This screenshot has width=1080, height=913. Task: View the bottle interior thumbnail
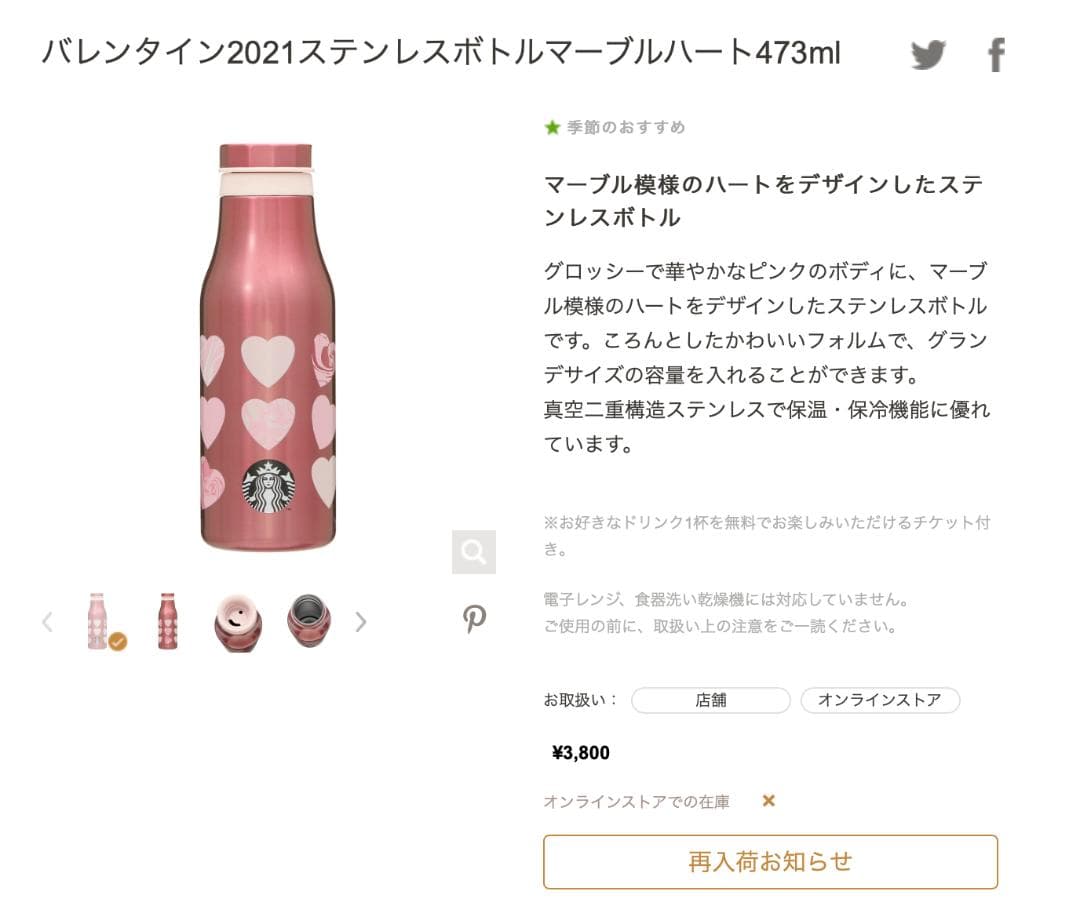310,621
